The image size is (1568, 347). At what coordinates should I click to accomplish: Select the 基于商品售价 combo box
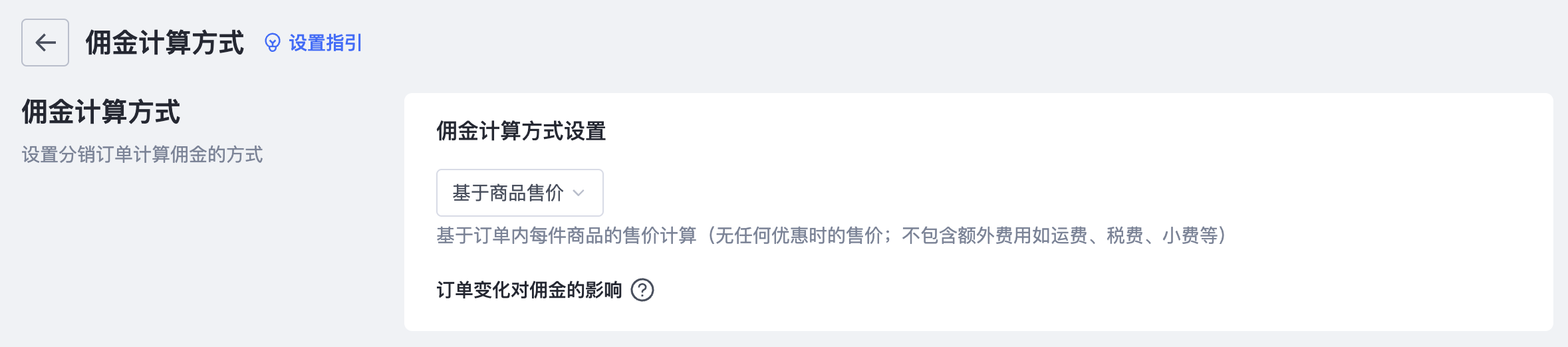520,193
